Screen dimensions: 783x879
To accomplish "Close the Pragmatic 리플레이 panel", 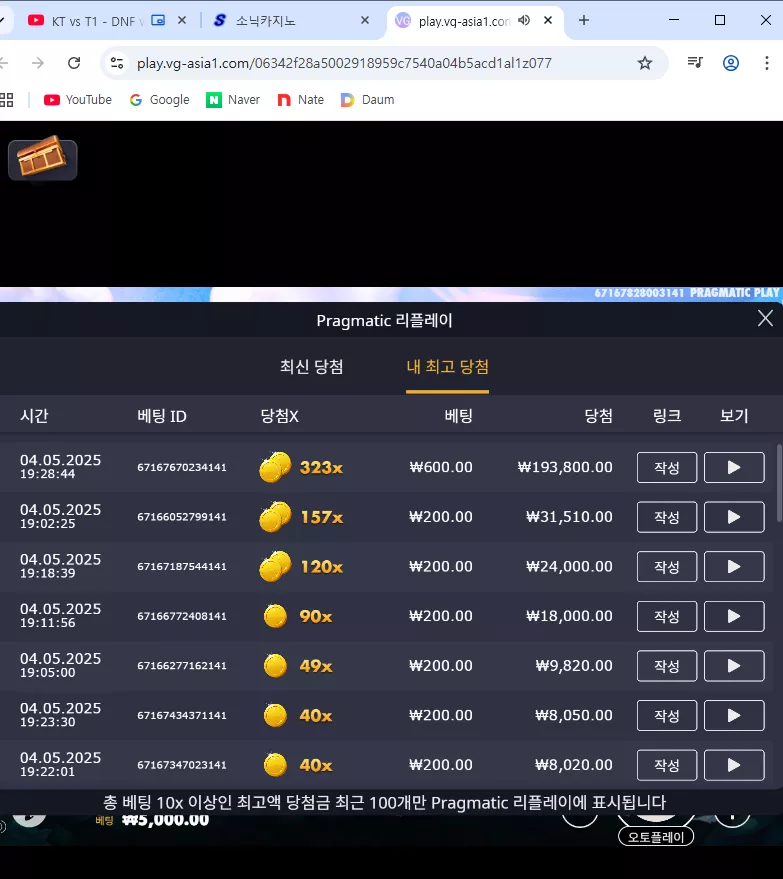I will point(765,318).
